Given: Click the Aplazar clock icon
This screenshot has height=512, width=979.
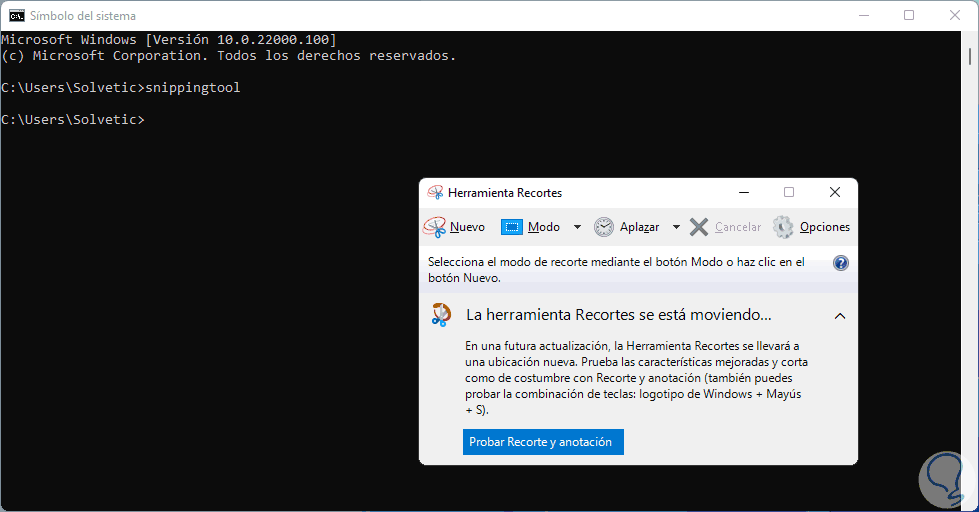Looking at the screenshot, I should click(x=604, y=227).
